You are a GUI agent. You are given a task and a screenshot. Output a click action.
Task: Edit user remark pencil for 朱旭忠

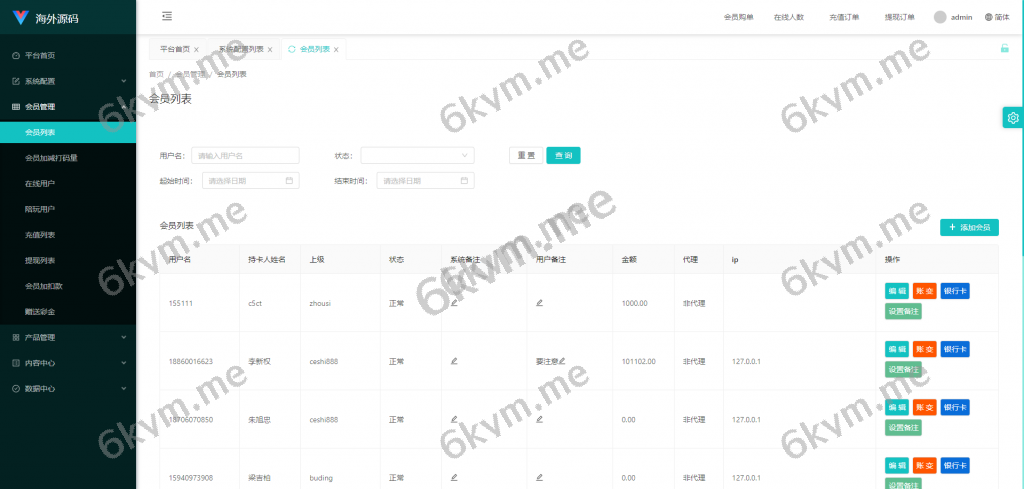[539, 419]
